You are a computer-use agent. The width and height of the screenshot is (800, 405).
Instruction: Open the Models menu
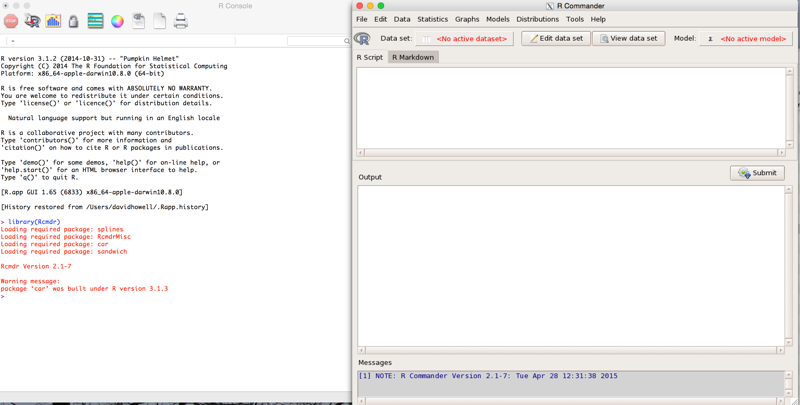pos(498,19)
